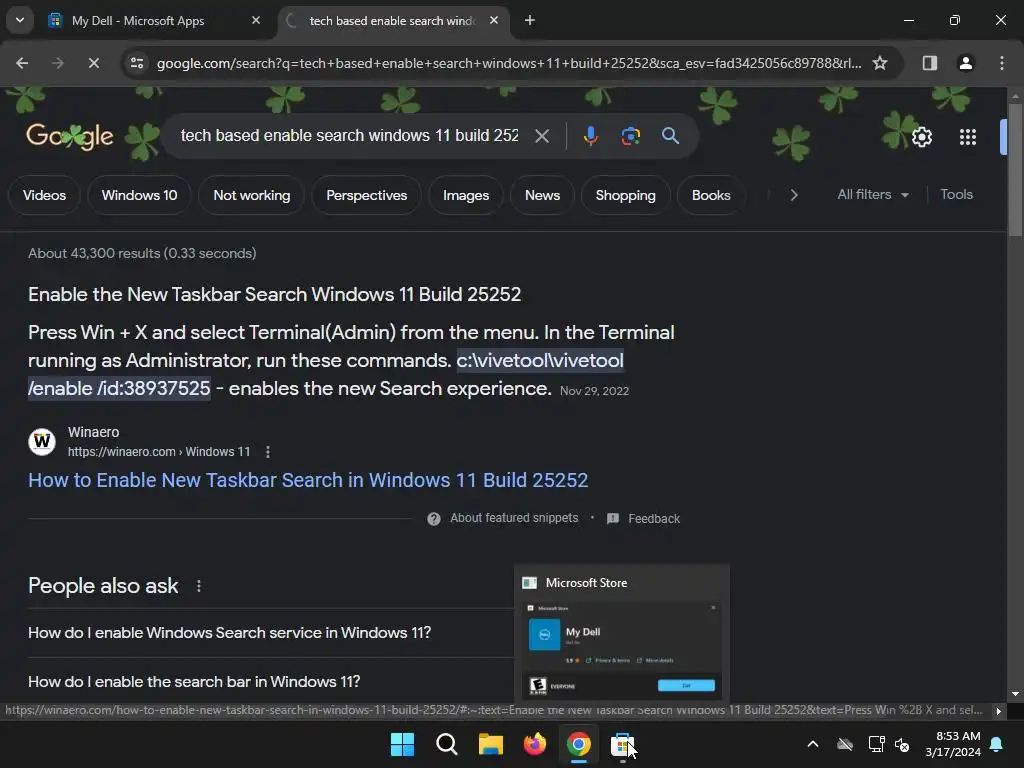Filter results by Not working
1024x768 pixels.
click(251, 195)
